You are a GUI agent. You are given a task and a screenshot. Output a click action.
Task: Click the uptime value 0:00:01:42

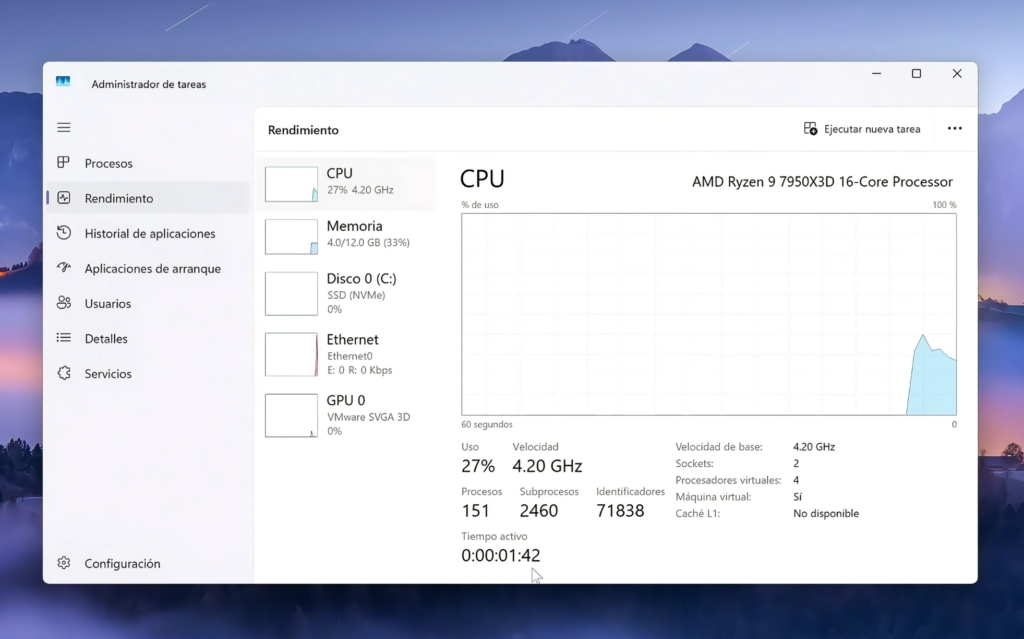point(501,555)
